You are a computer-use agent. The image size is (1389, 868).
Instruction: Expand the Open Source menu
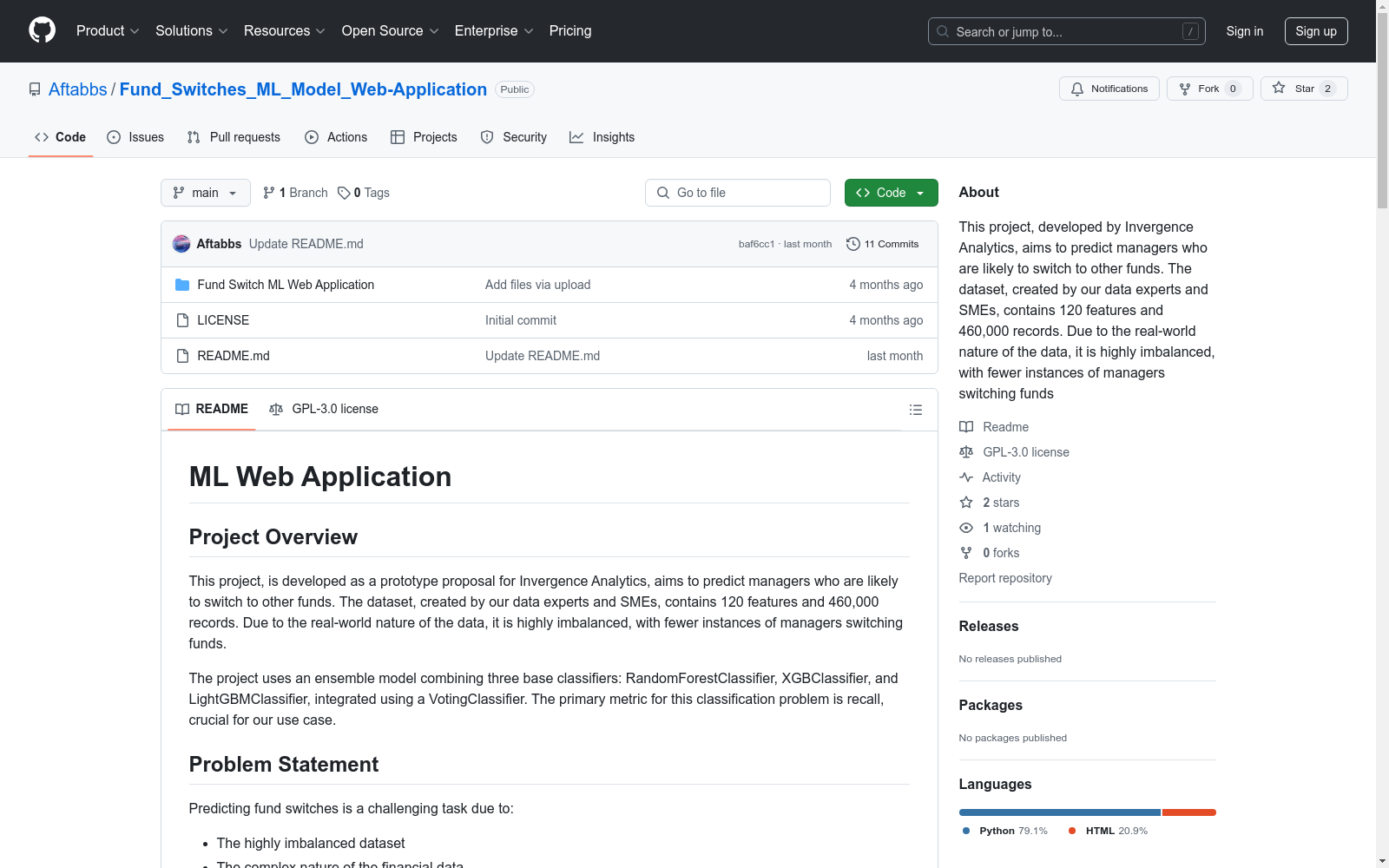391,31
